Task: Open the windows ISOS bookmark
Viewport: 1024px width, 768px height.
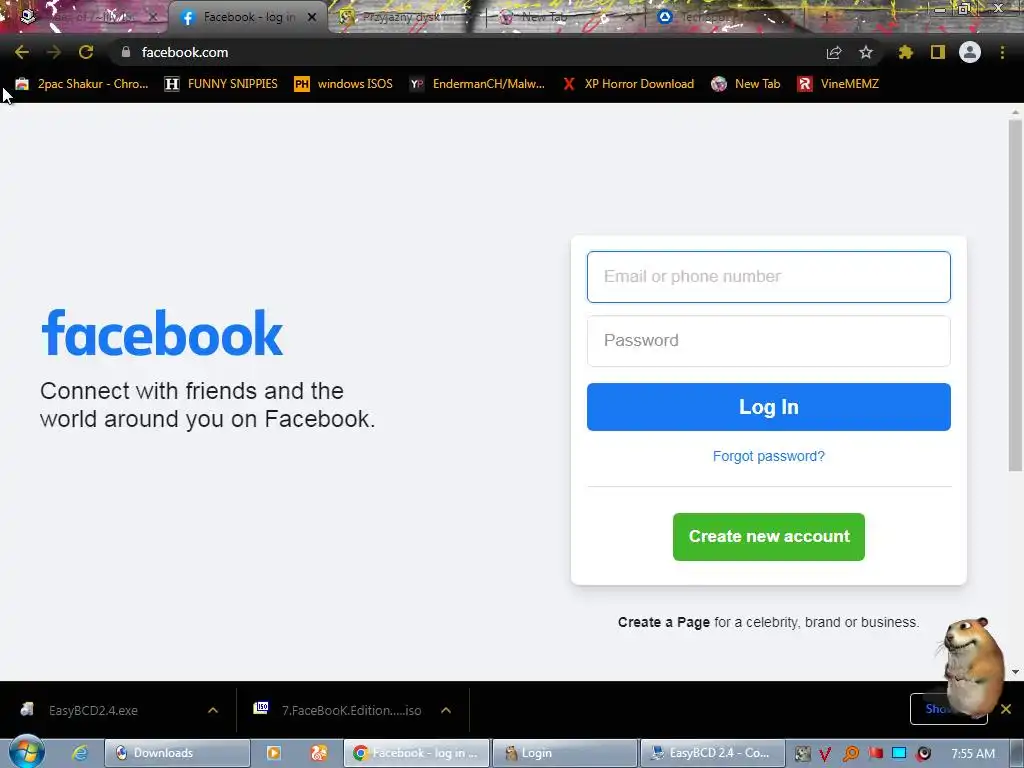Action: coord(344,84)
